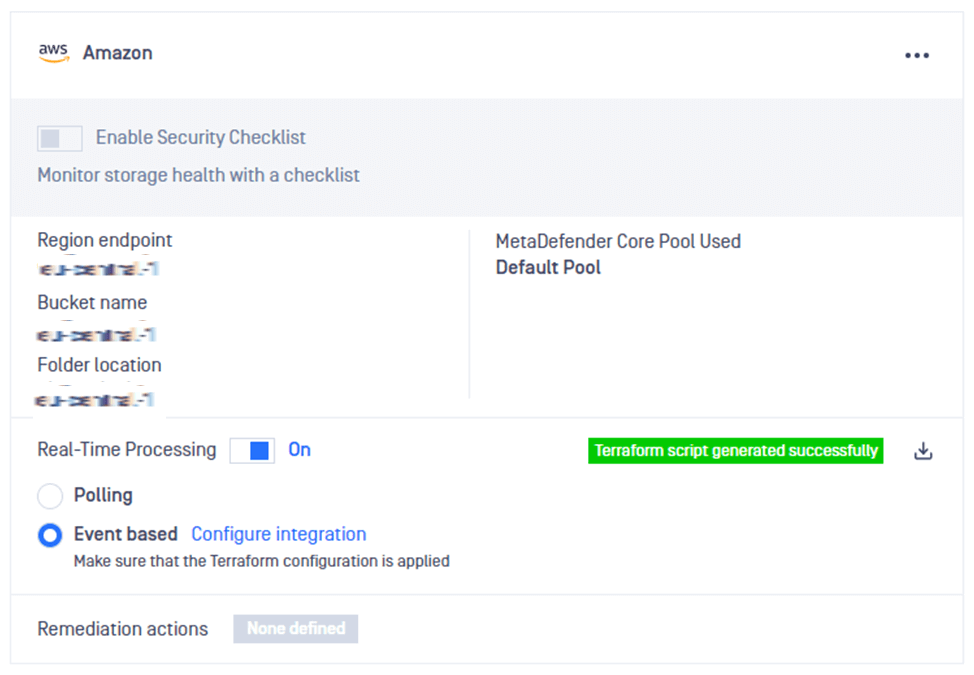This screenshot has width=974, height=675.
Task: Click the Region endpoint label
Action: [105, 240]
